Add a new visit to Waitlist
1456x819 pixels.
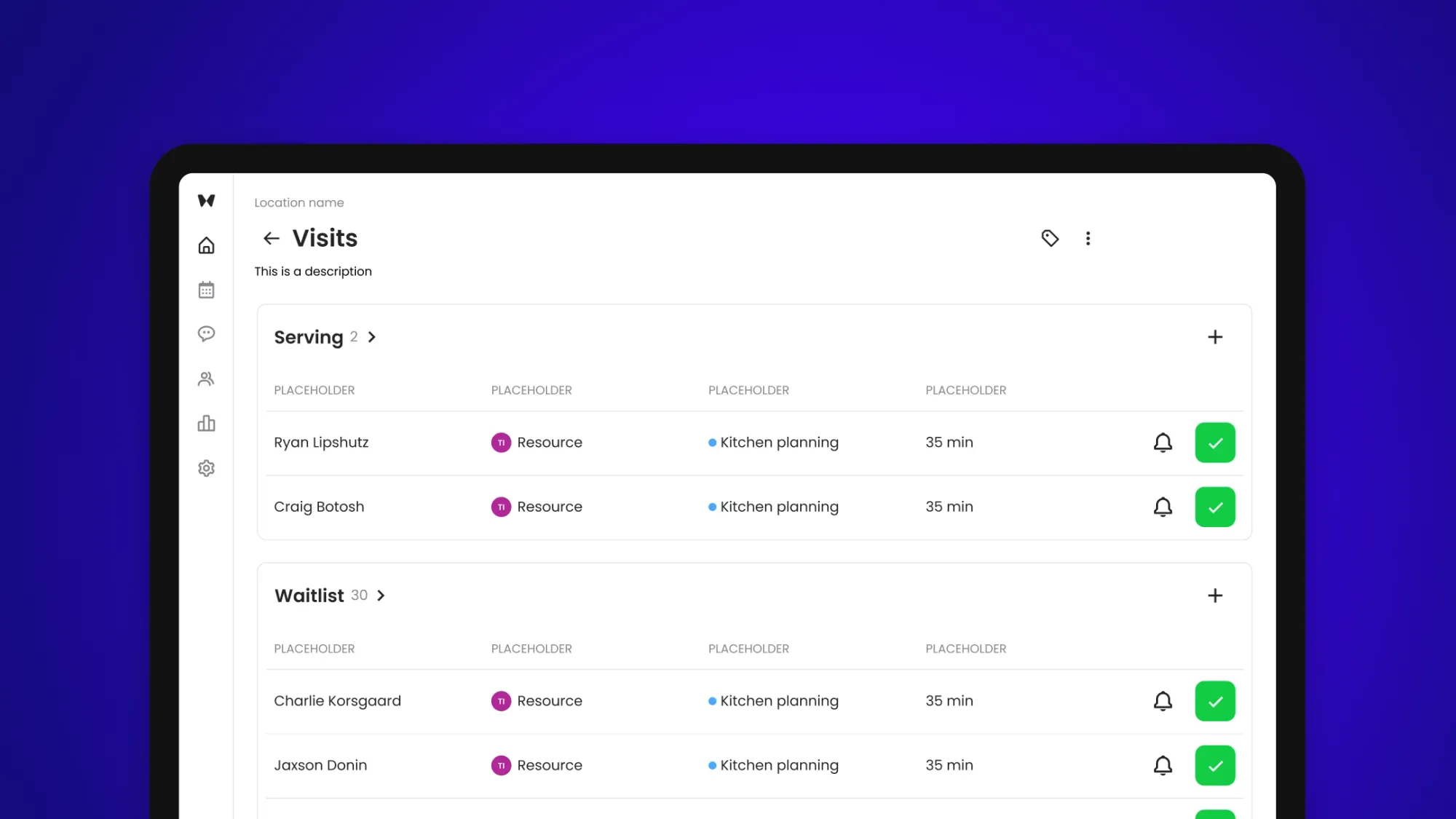(x=1214, y=596)
